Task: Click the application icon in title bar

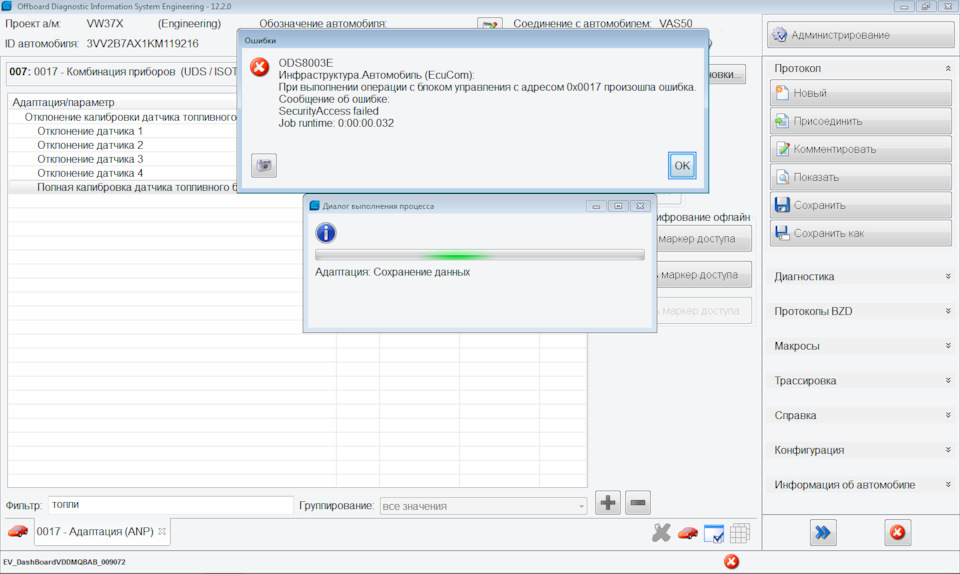Action: click(7, 6)
